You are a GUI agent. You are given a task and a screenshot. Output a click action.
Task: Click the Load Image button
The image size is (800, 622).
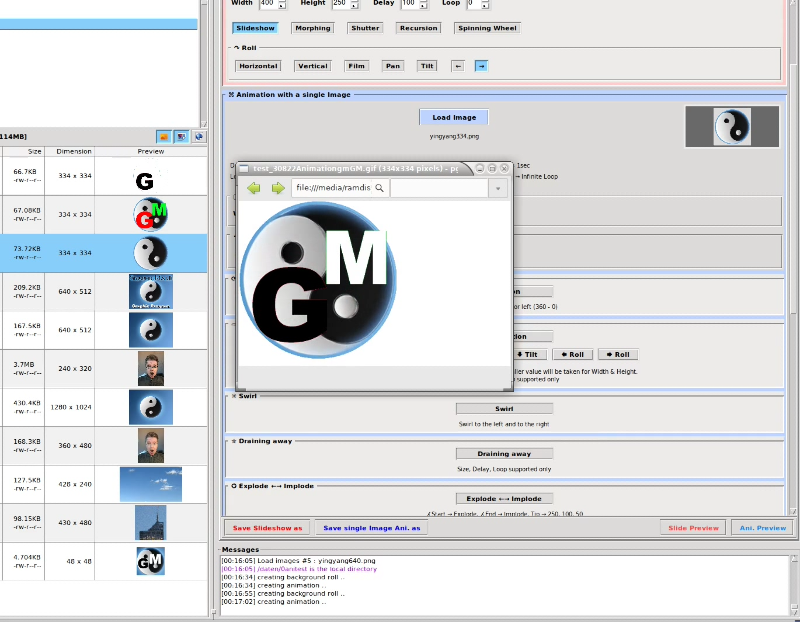tap(454, 117)
